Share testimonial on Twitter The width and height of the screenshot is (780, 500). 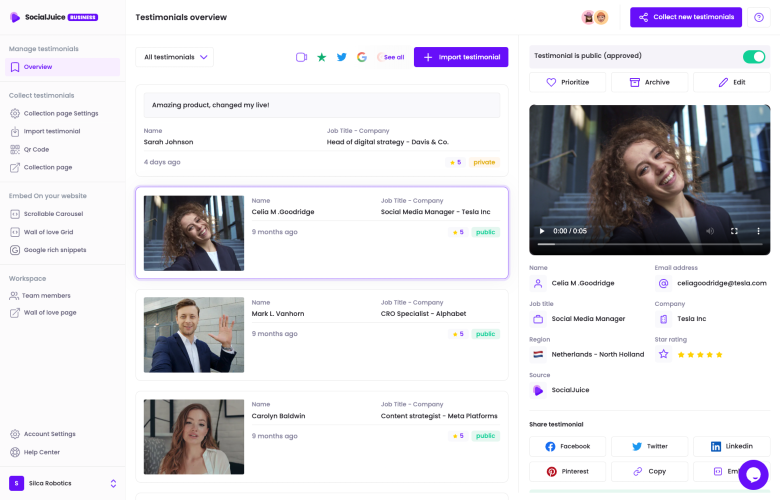[x=650, y=446]
